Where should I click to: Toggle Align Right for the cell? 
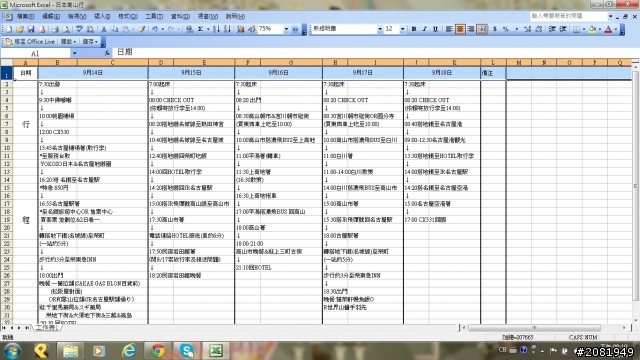coord(471,29)
